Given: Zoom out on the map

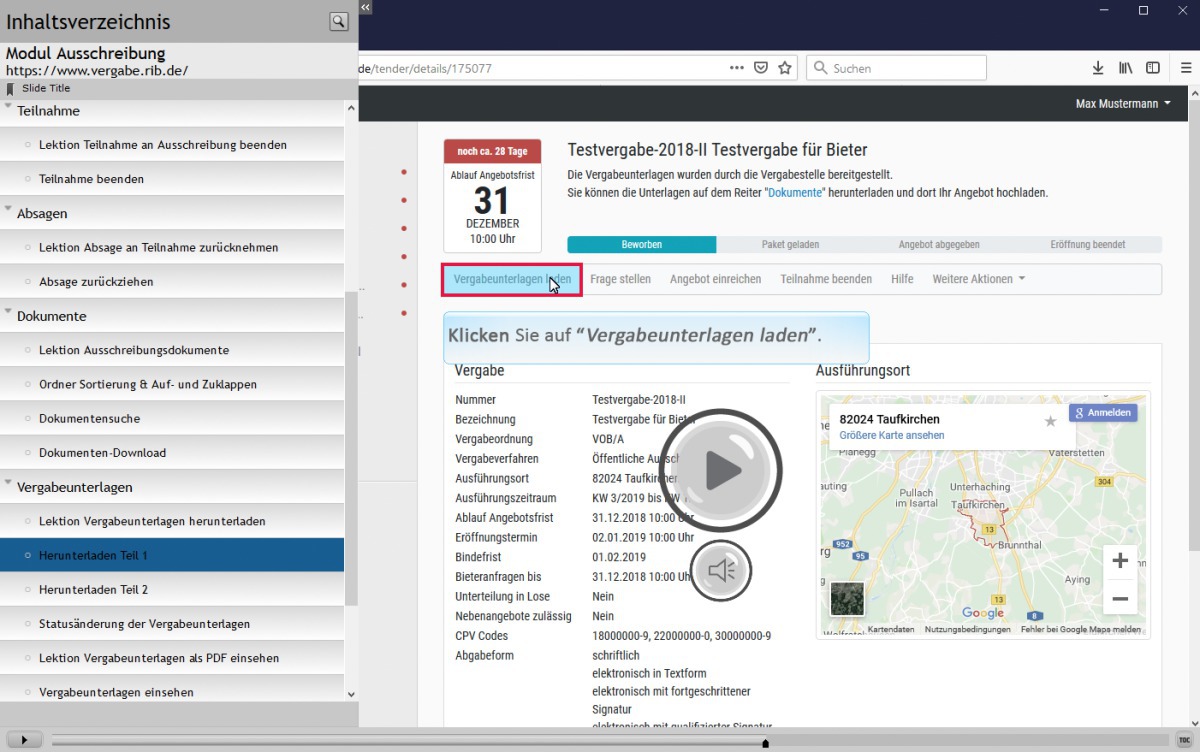Looking at the screenshot, I should [1120, 599].
